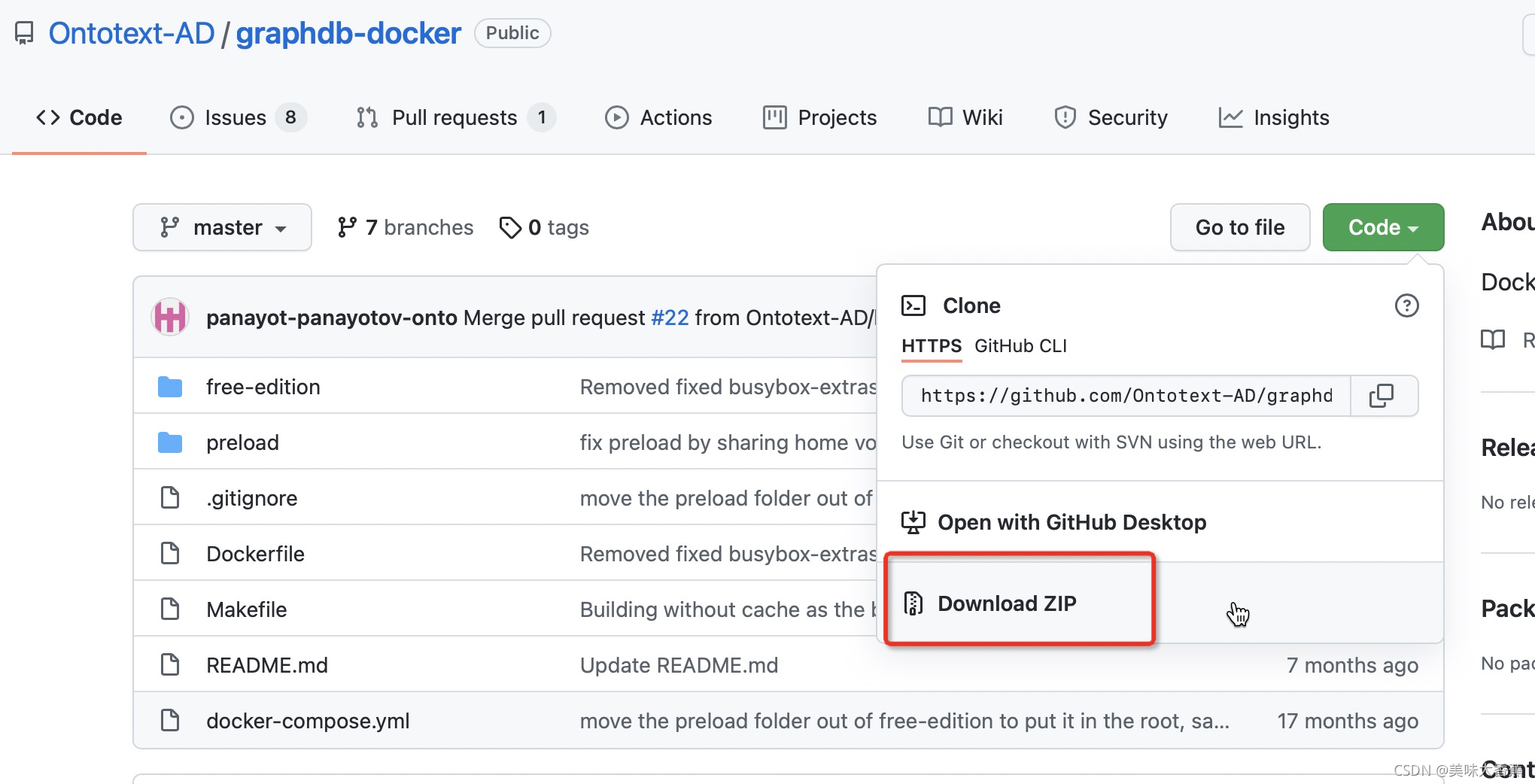Viewport: 1535px width, 784px height.
Task: Open the graphdb-docker repository link
Action: click(348, 33)
